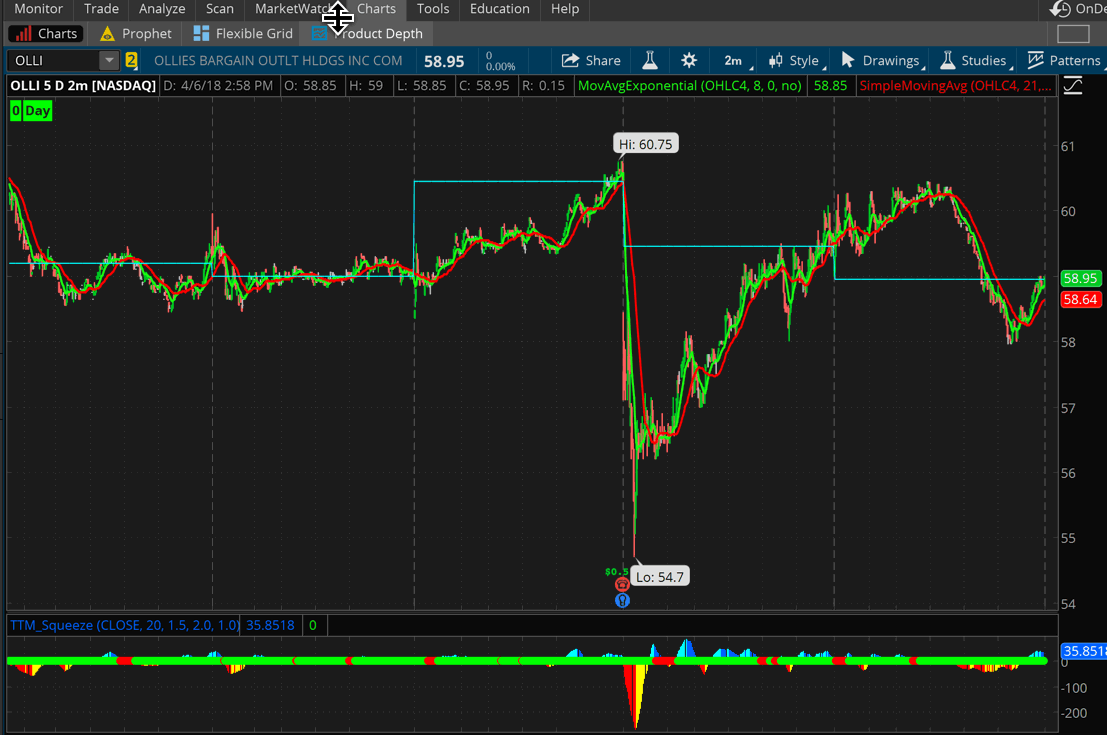Click the TTM_Squeeze study label

point(124,626)
